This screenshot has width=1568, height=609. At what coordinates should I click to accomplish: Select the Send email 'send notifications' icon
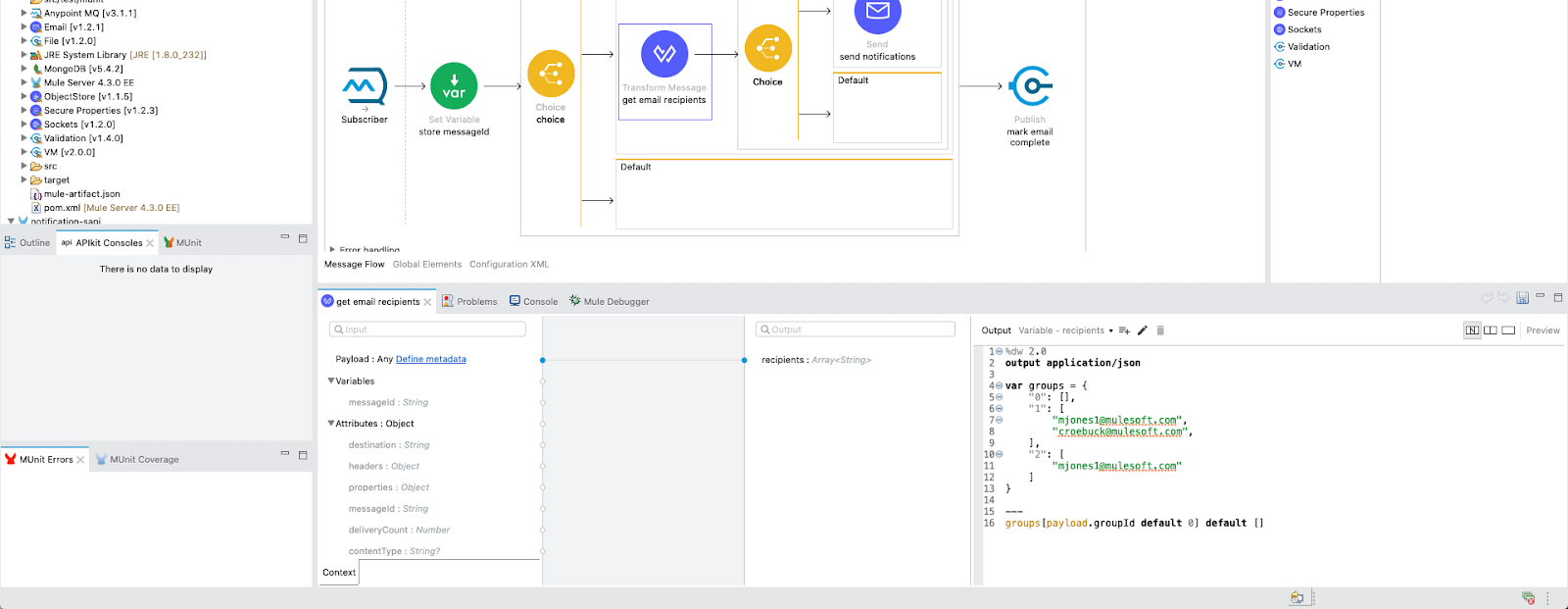[877, 14]
